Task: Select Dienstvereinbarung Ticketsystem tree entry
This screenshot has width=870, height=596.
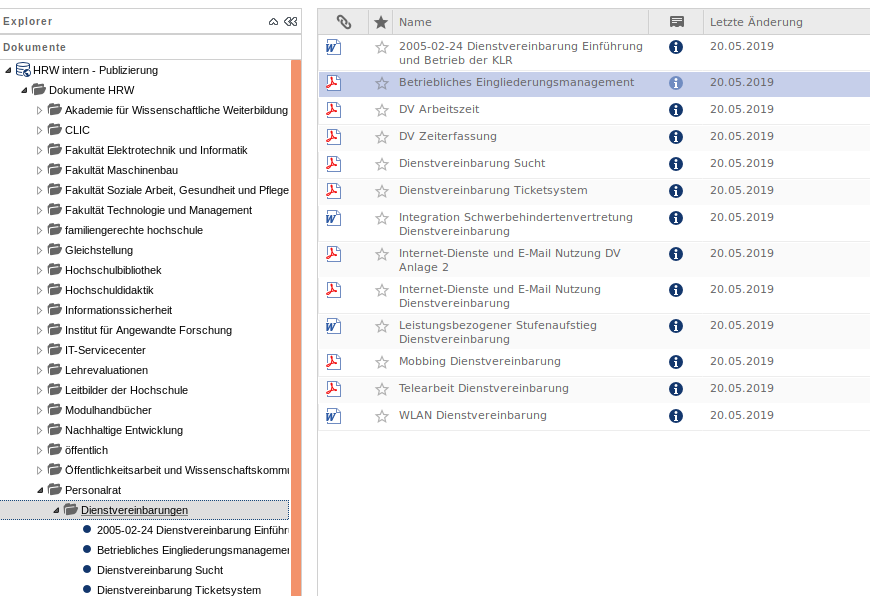Action: tap(179, 590)
